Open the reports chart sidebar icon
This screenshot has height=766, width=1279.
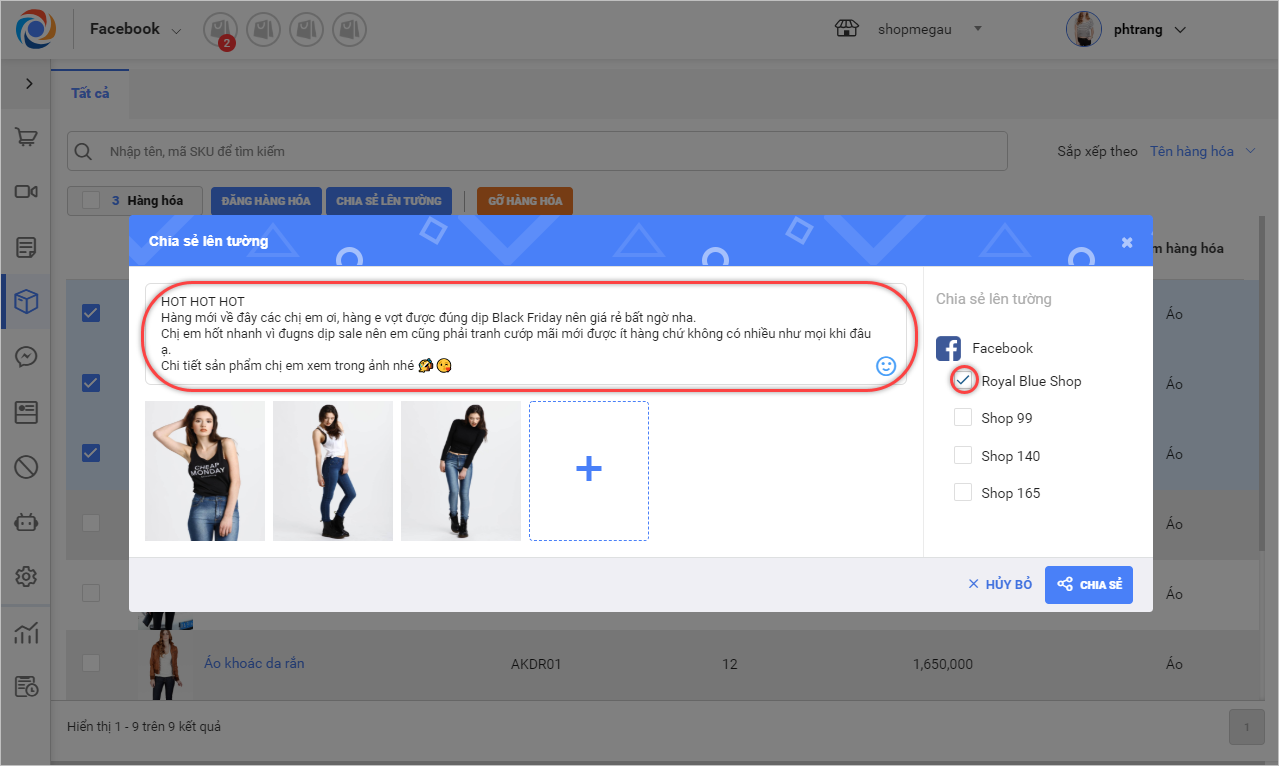tap(26, 632)
